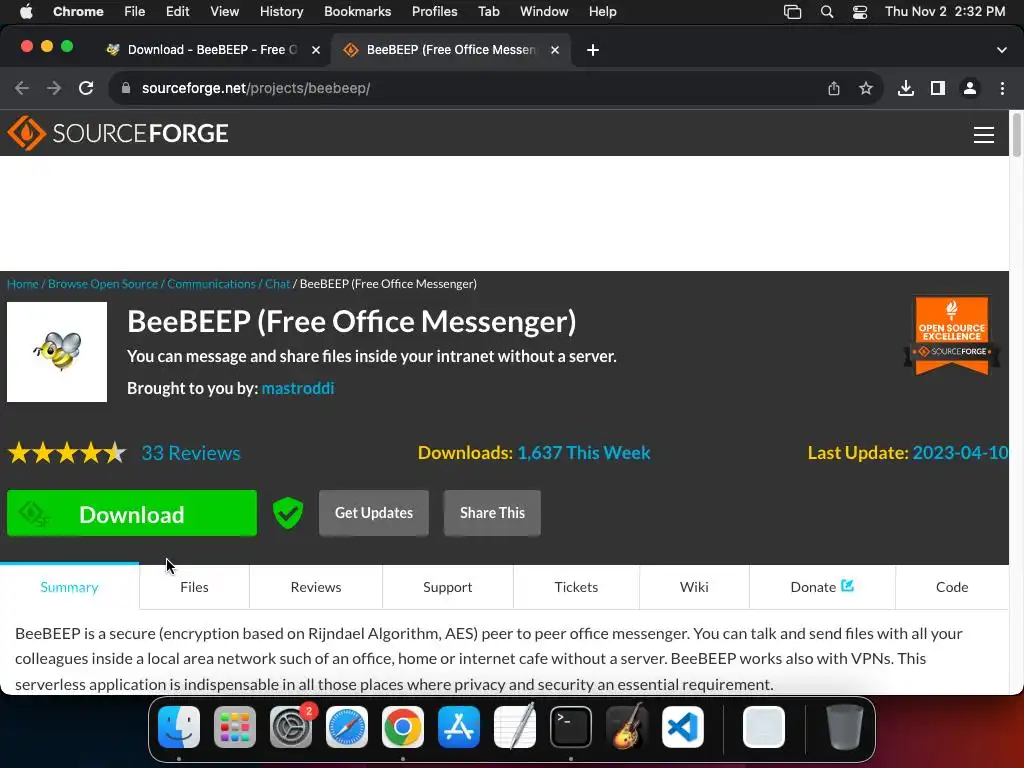Open the Donate tab
This screenshot has height=768, width=1024.
pyautogui.click(x=822, y=587)
